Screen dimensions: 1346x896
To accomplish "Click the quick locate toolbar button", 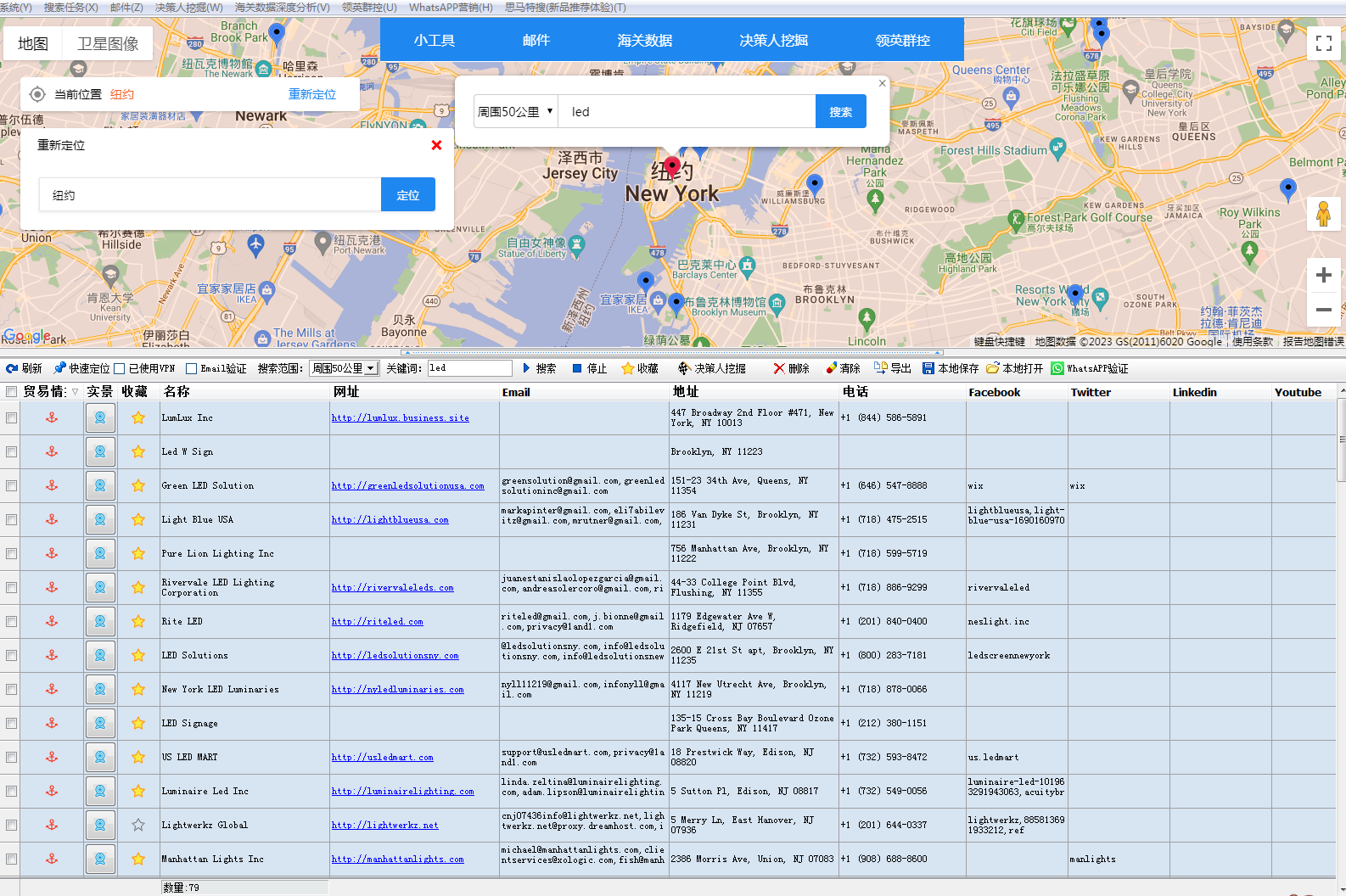I will [81, 368].
